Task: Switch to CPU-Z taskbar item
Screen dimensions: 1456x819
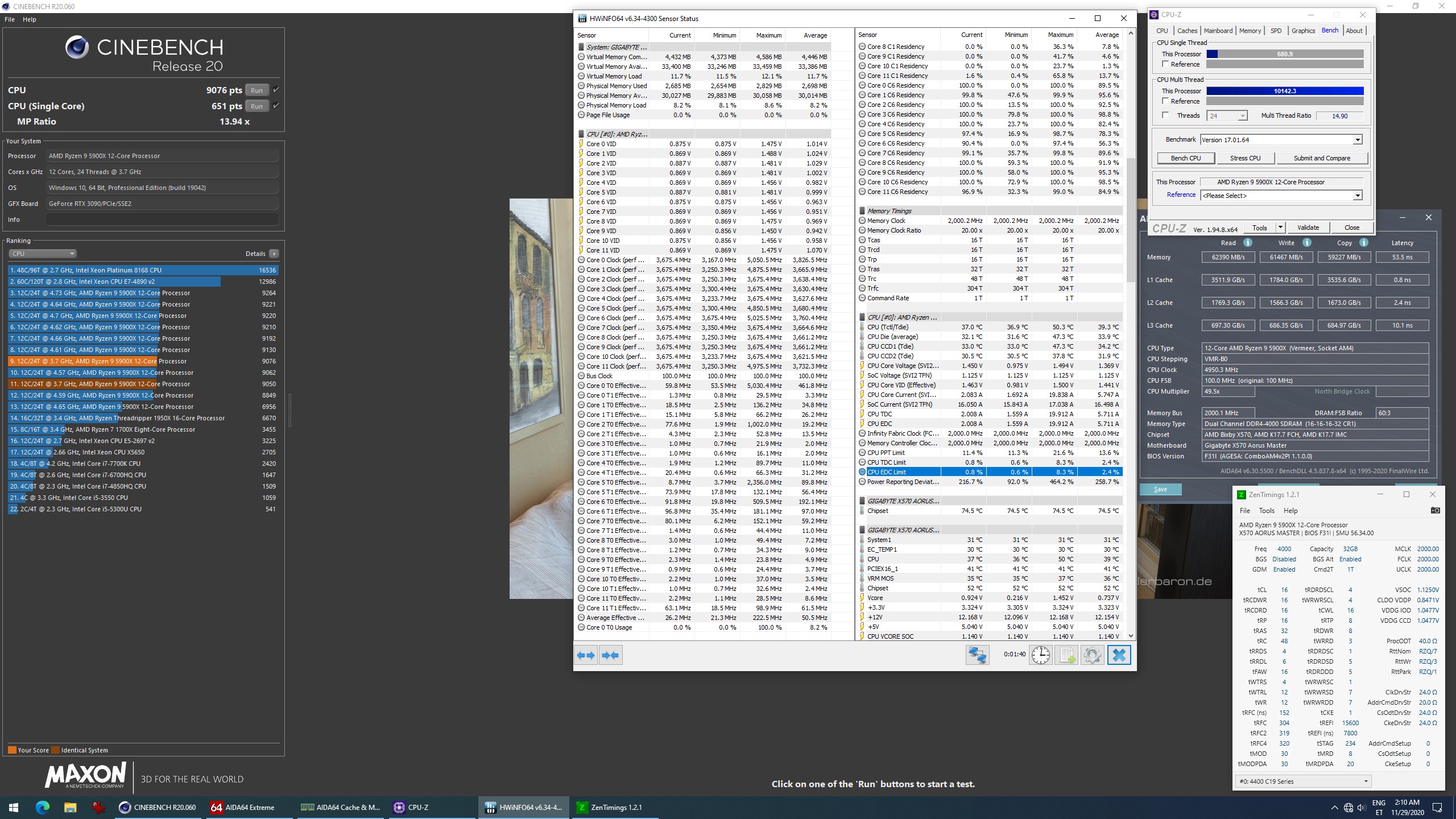Action: [x=431, y=807]
